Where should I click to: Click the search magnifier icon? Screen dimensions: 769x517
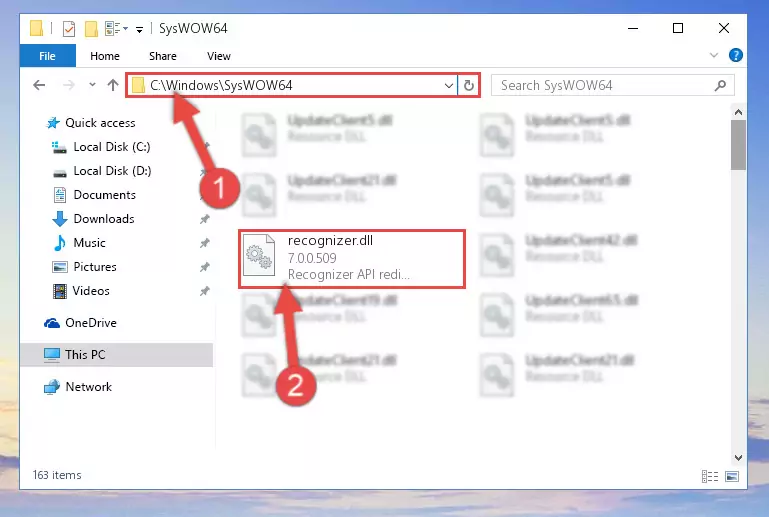coord(720,85)
